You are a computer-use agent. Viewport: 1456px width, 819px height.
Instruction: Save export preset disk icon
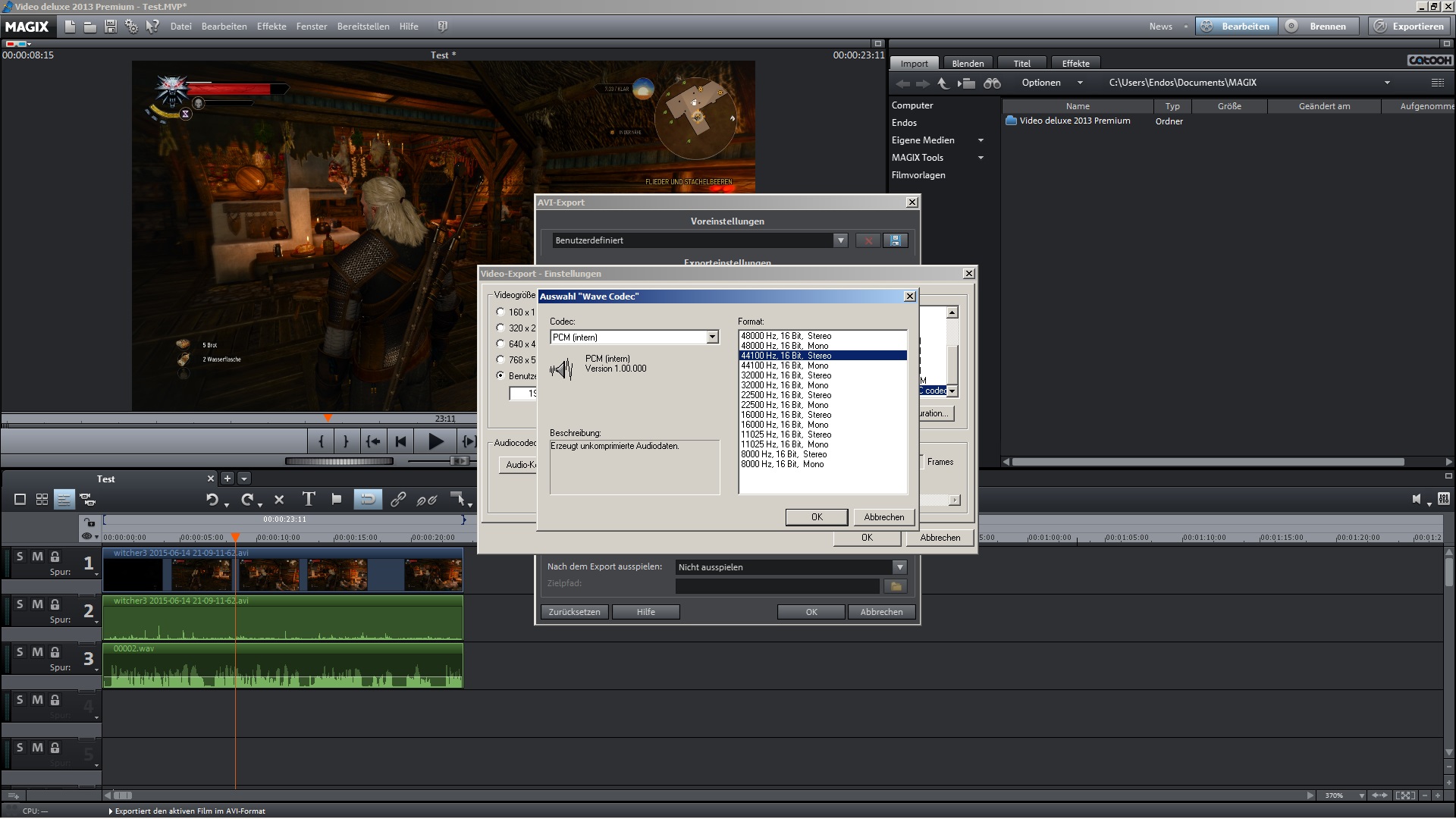[x=895, y=240]
